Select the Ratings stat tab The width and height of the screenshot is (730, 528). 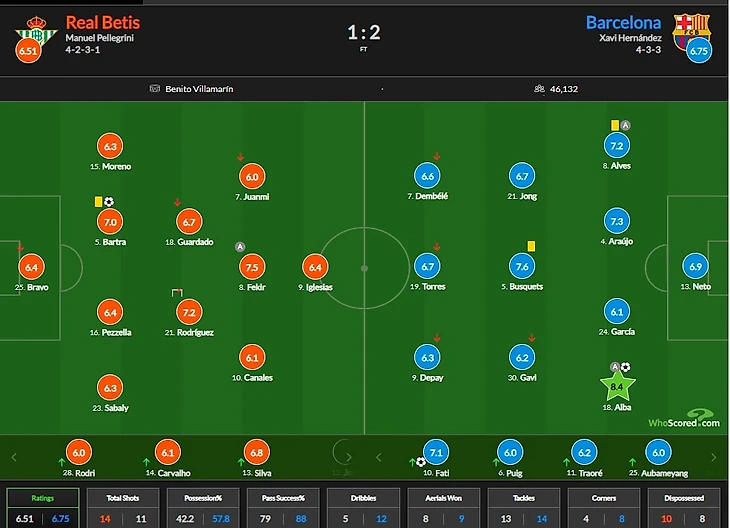tap(42, 508)
